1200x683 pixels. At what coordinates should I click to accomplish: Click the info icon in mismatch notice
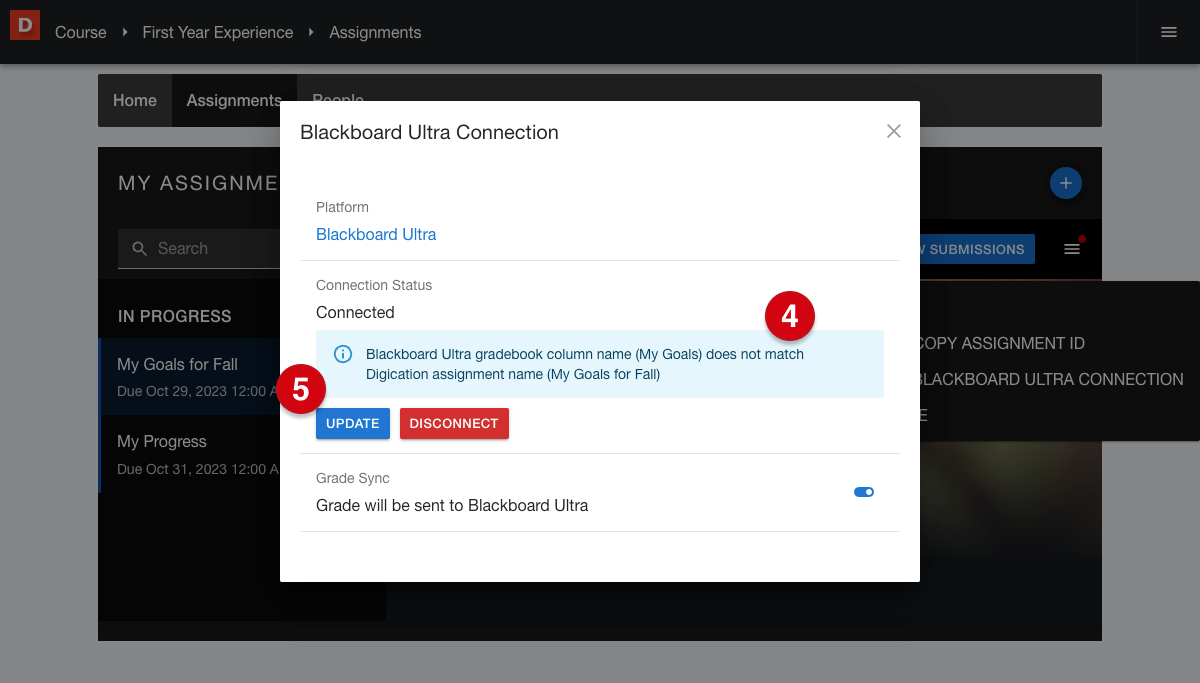click(x=343, y=354)
